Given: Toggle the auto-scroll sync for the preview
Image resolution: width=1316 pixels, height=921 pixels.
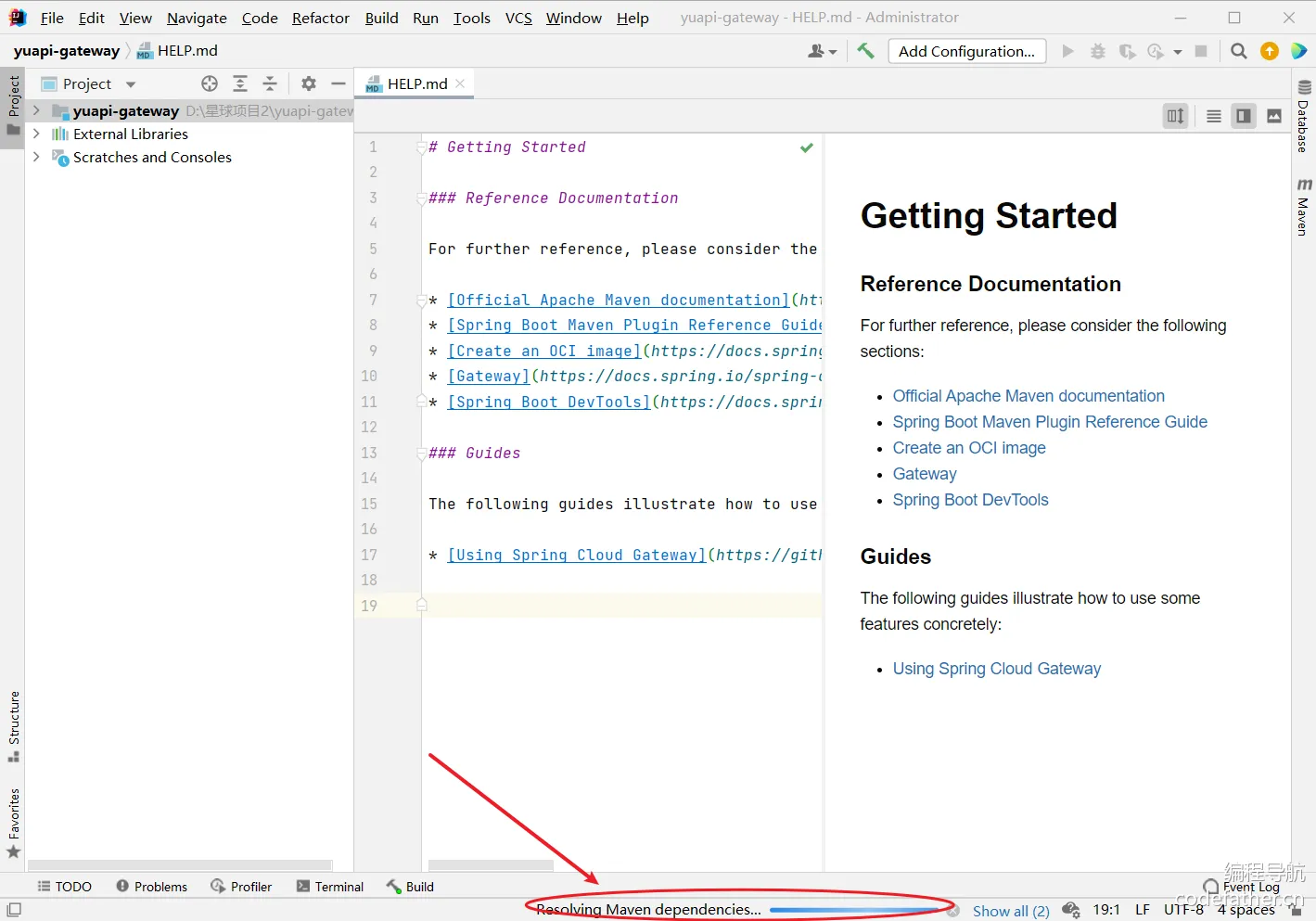Looking at the screenshot, I should tap(1176, 116).
